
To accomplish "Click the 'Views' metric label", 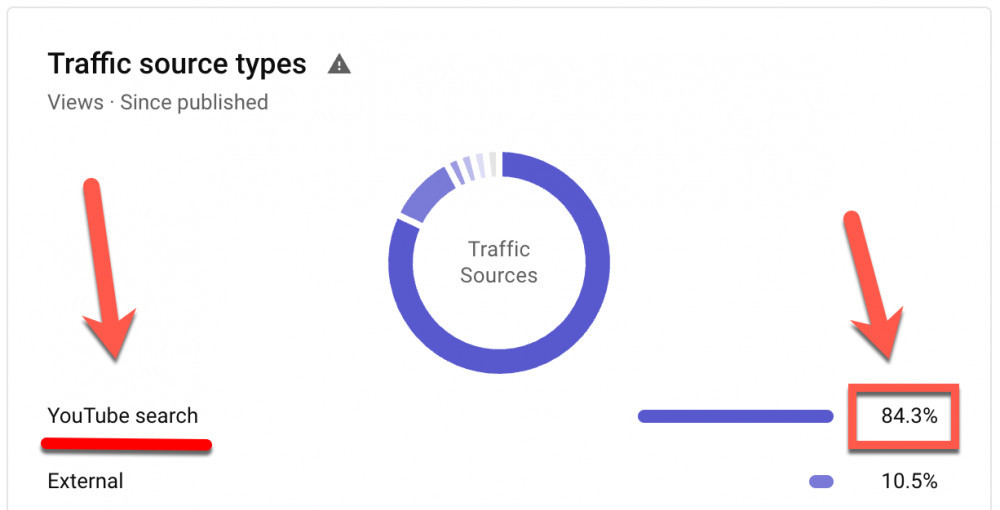I will point(75,102).
